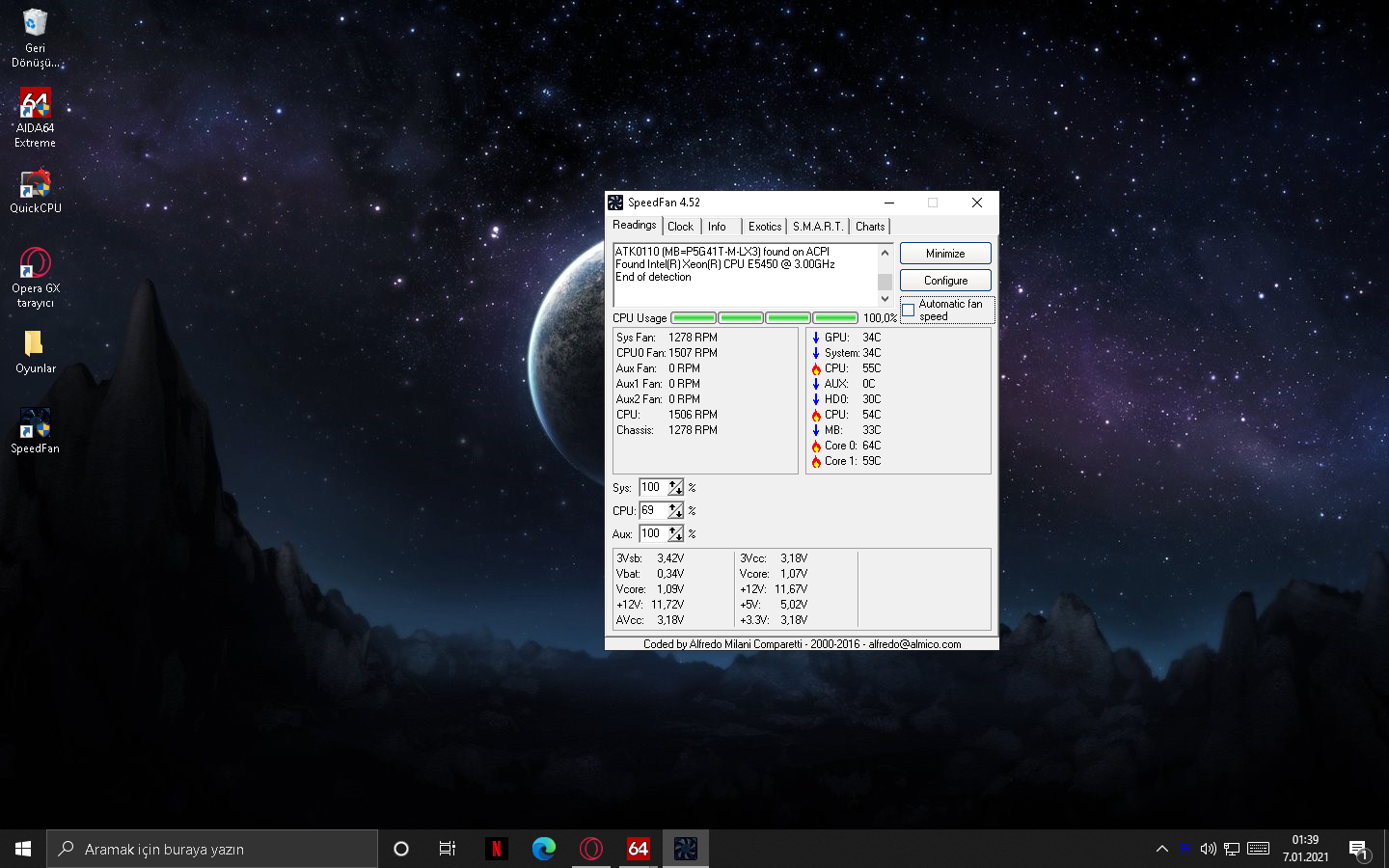The width and height of the screenshot is (1389, 868).
Task: Click the CPU fan speed spinner arrows
Action: 675,511
